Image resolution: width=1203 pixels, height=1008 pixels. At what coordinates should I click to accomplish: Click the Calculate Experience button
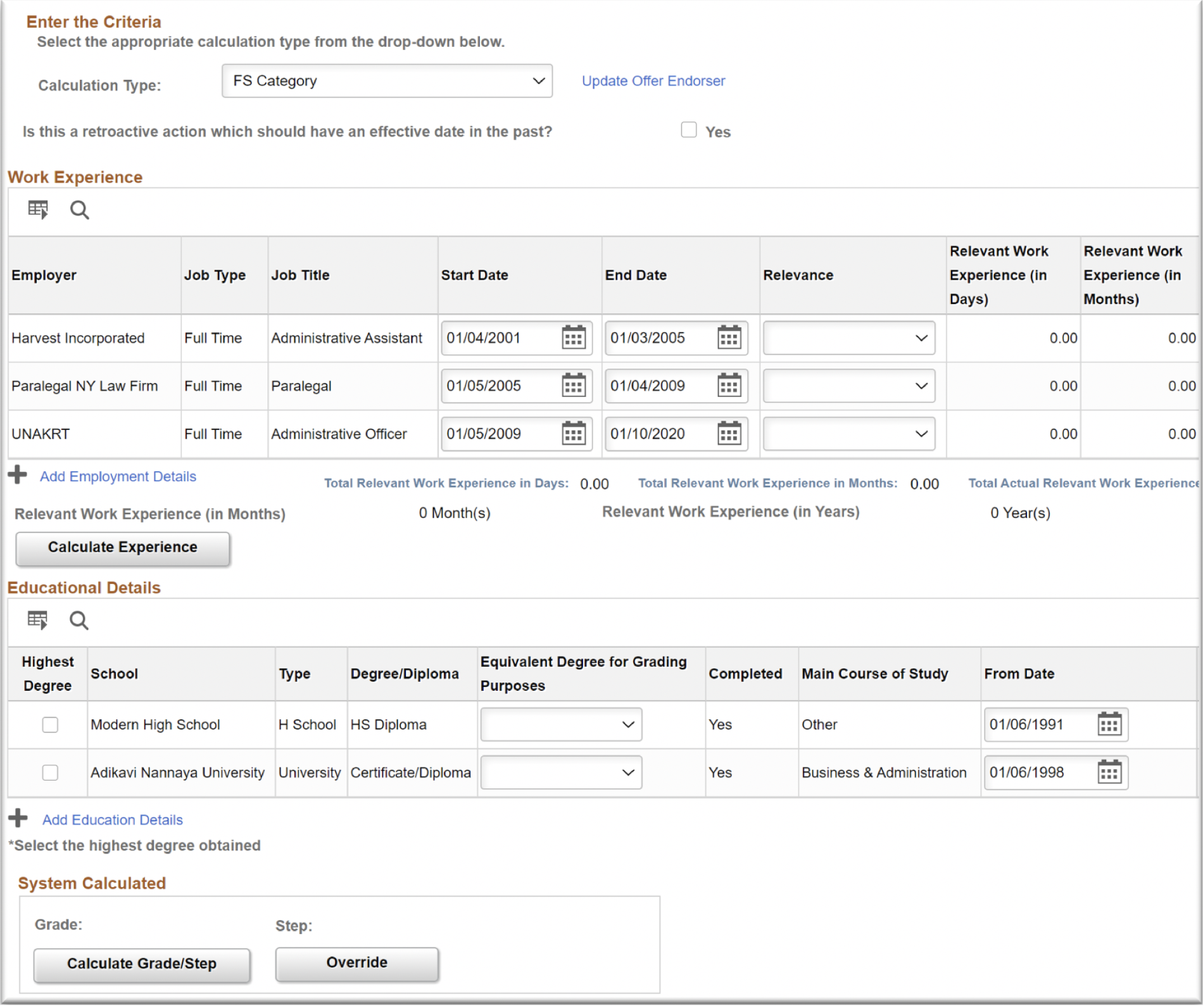click(123, 548)
